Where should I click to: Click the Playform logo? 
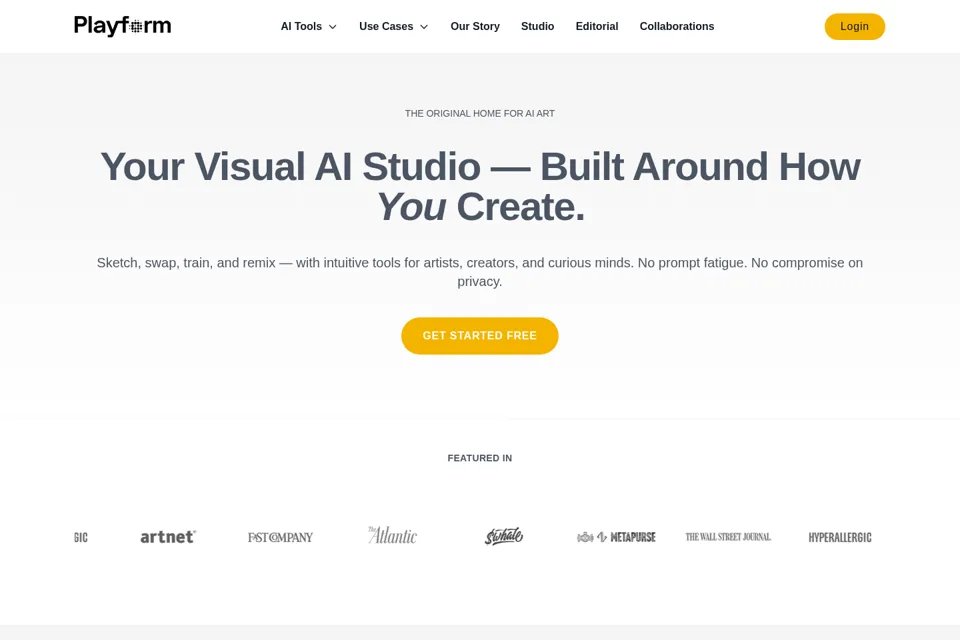pos(122,26)
